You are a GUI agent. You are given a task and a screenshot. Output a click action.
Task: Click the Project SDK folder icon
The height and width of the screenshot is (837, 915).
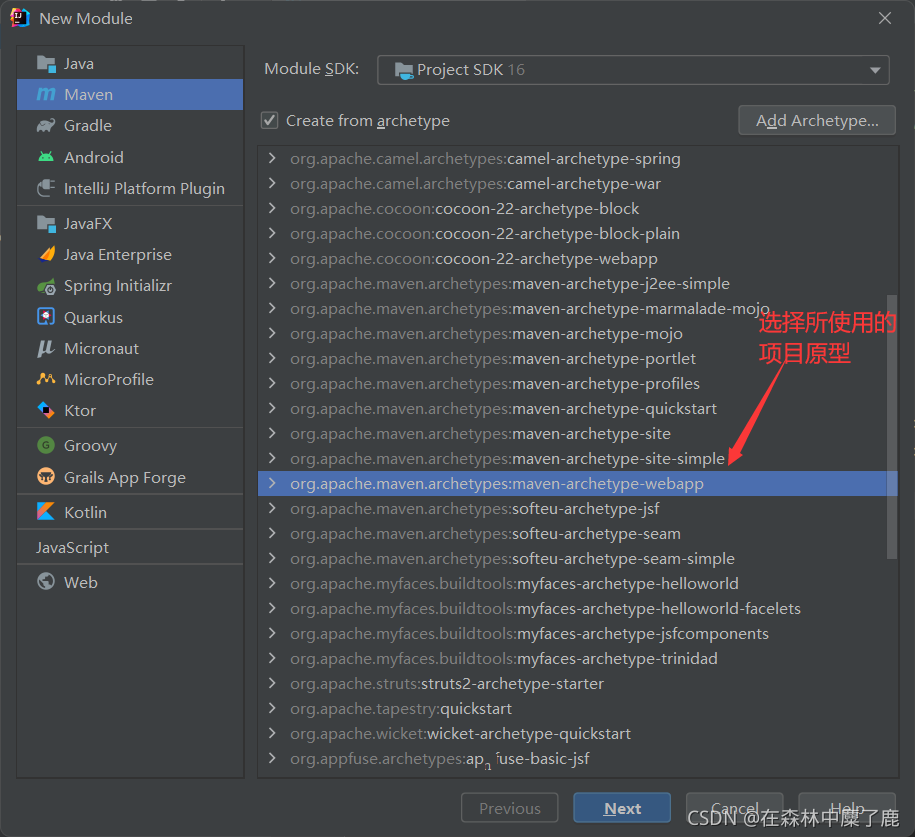tap(404, 71)
